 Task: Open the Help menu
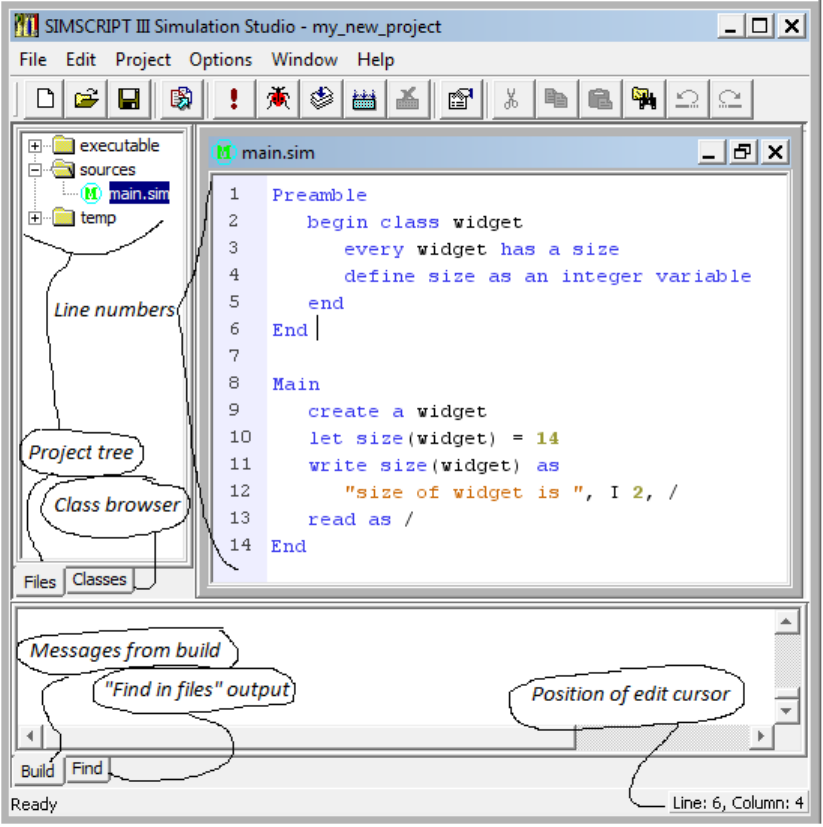376,60
